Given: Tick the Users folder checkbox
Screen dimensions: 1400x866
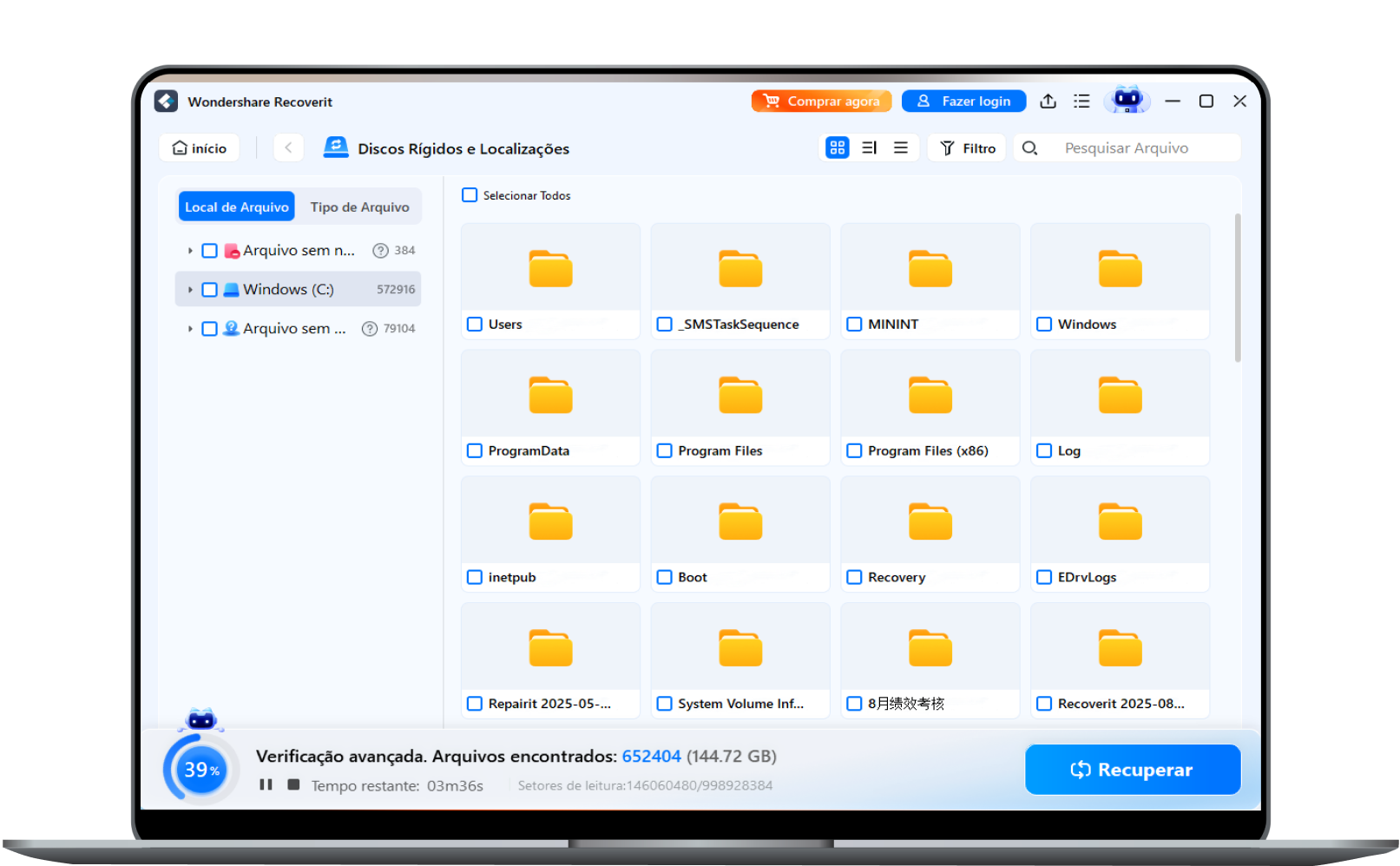Looking at the screenshot, I should pyautogui.click(x=475, y=325).
